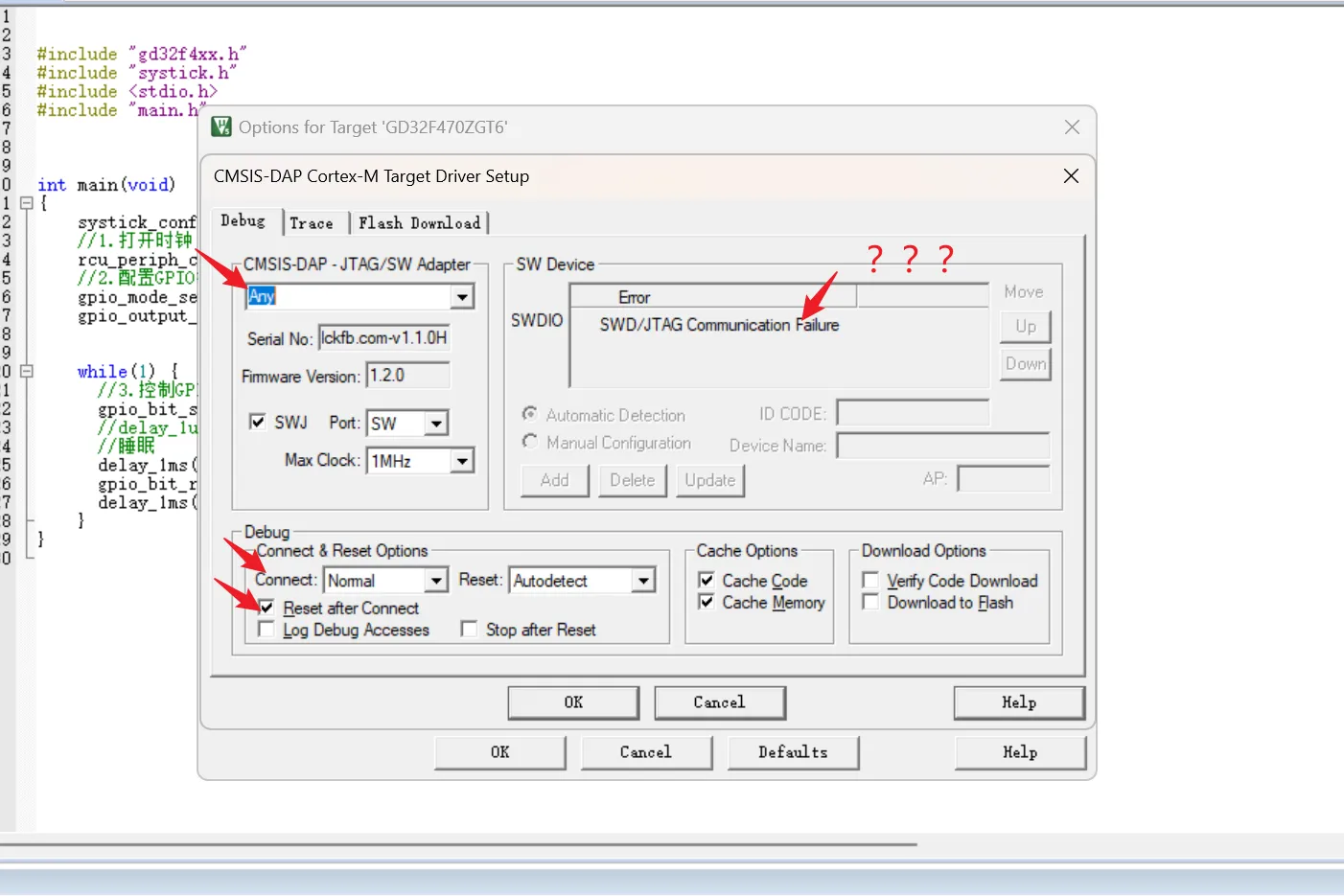Click OK in the driver setup dialog
The height and width of the screenshot is (896, 1344).
(x=573, y=702)
